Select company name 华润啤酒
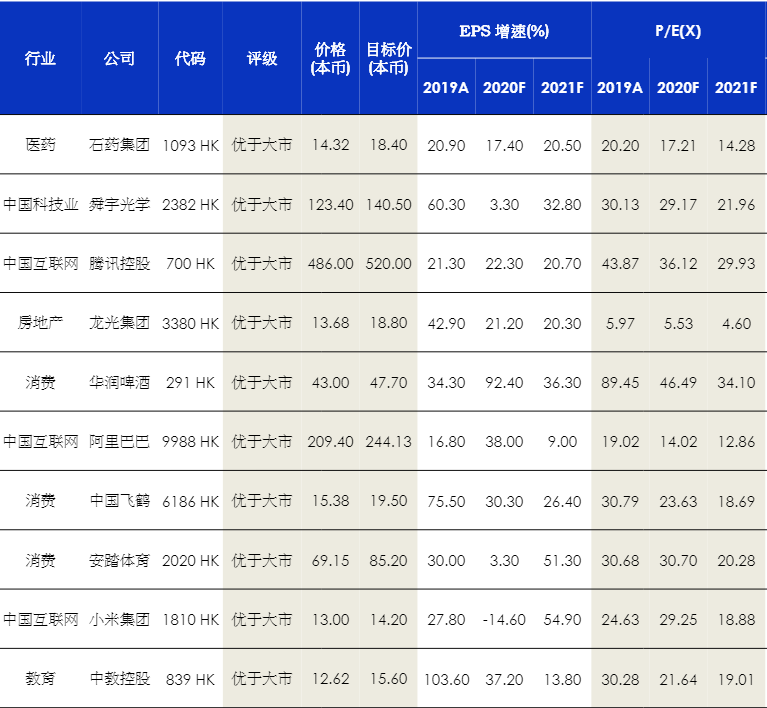This screenshot has height=708, width=767. tap(119, 382)
